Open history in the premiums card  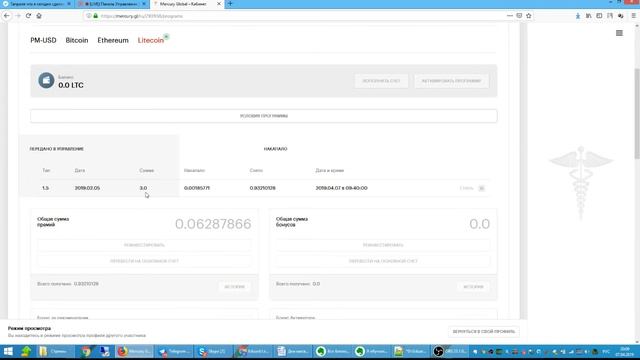pyautogui.click(x=234, y=287)
